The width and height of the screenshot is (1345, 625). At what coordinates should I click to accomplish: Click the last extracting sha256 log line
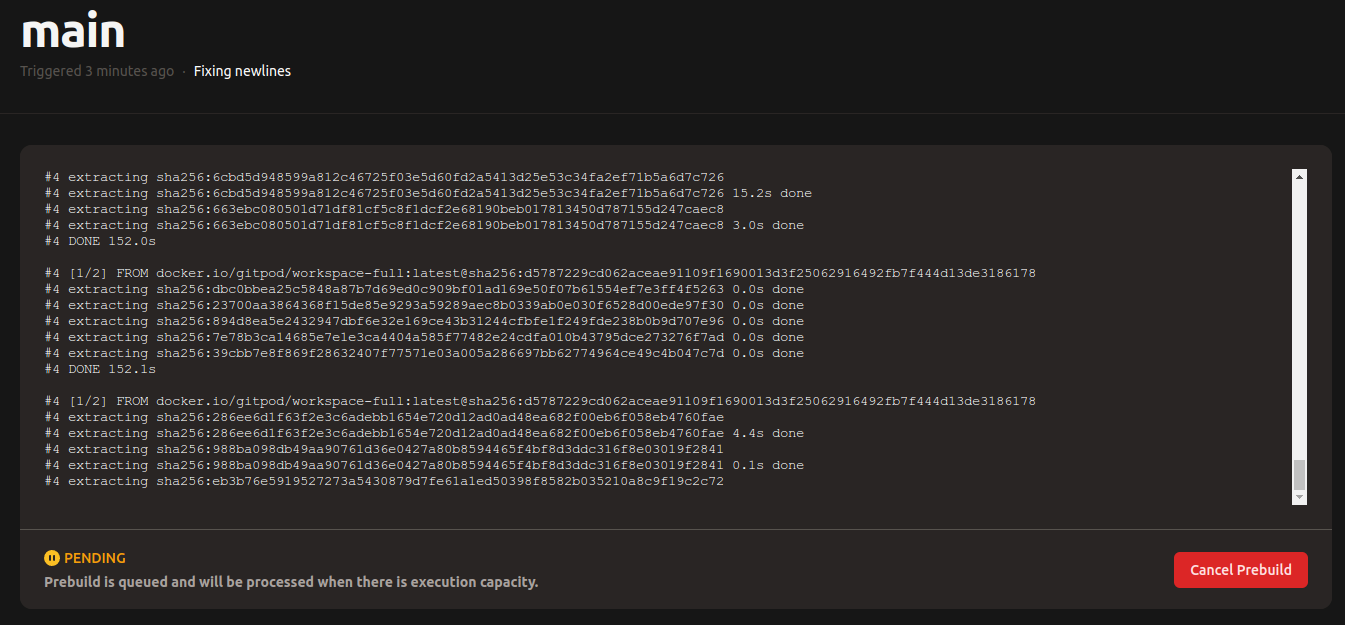(x=383, y=481)
